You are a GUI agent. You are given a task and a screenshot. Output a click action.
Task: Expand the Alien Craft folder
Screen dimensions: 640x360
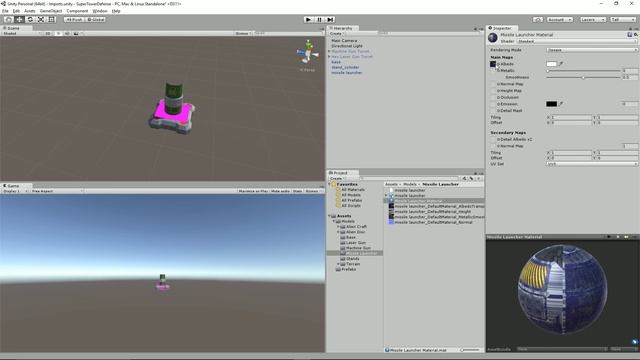point(338,227)
